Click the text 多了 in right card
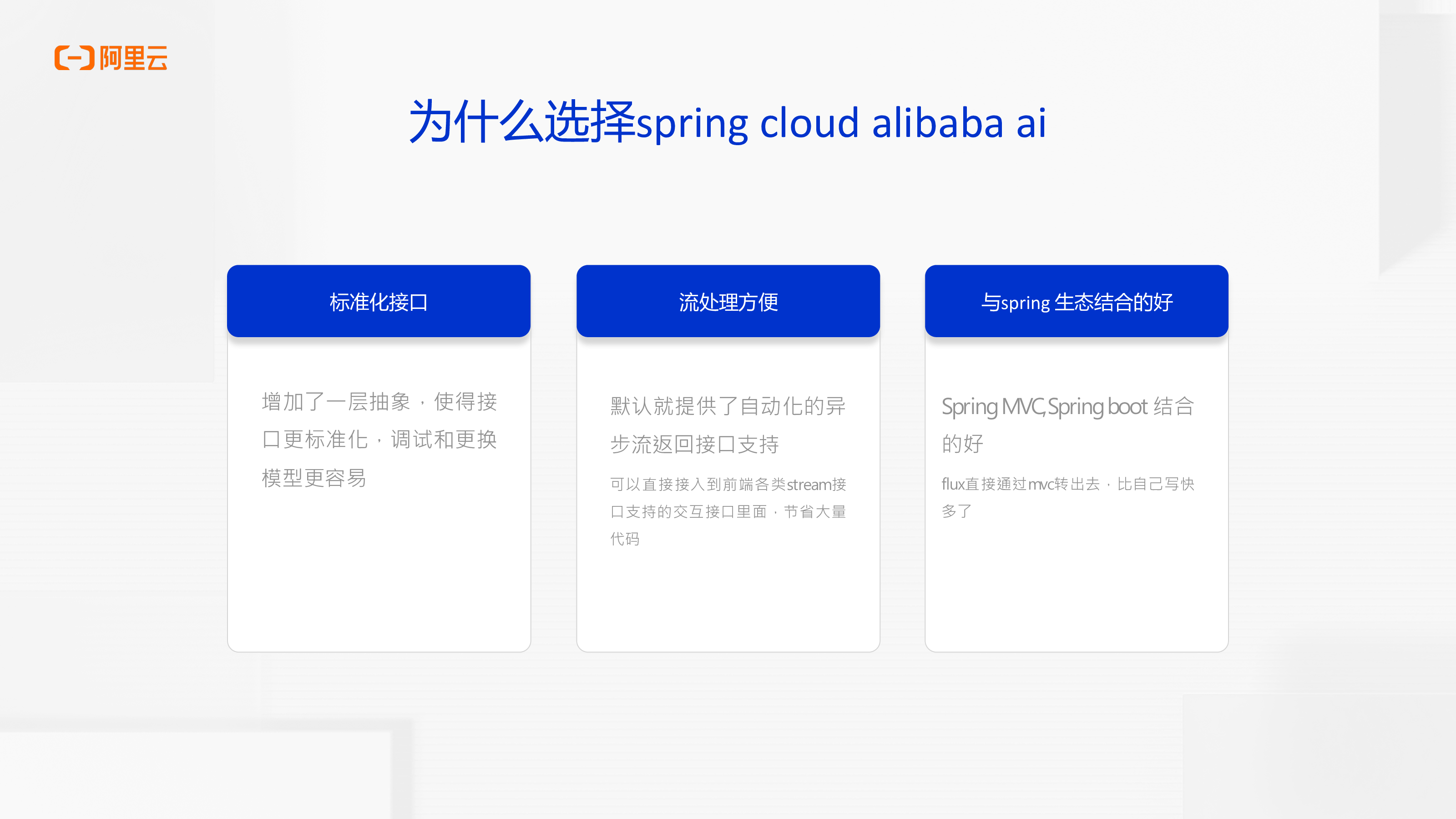 coord(956,511)
